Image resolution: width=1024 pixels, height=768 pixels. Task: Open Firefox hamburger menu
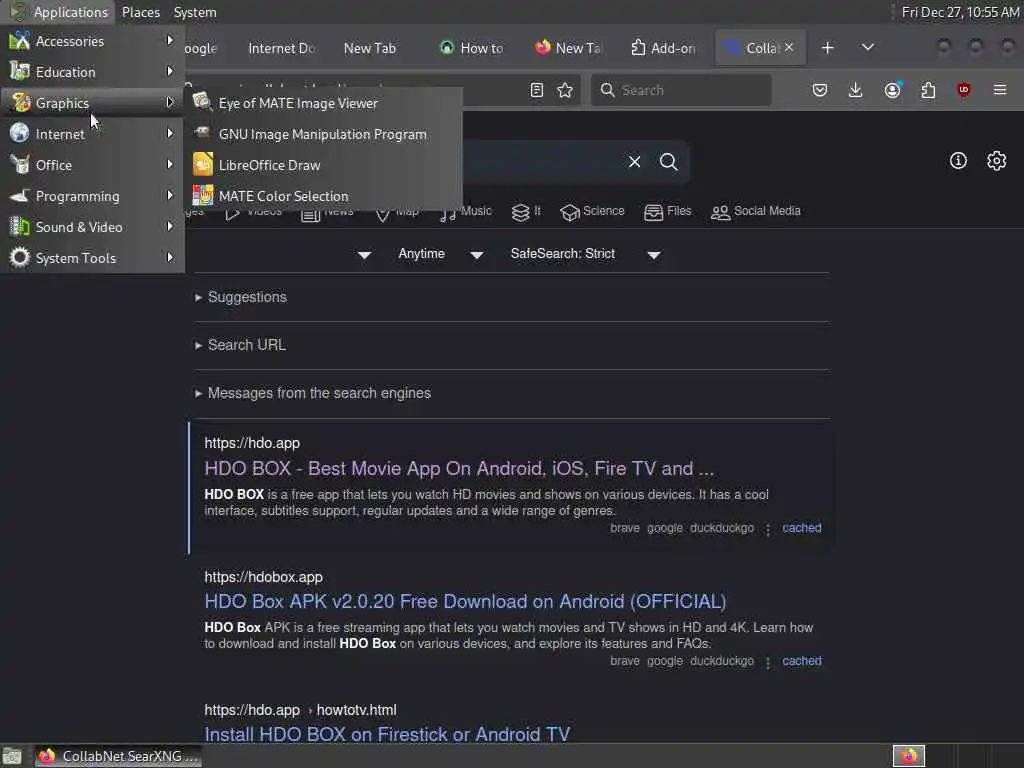(1000, 90)
